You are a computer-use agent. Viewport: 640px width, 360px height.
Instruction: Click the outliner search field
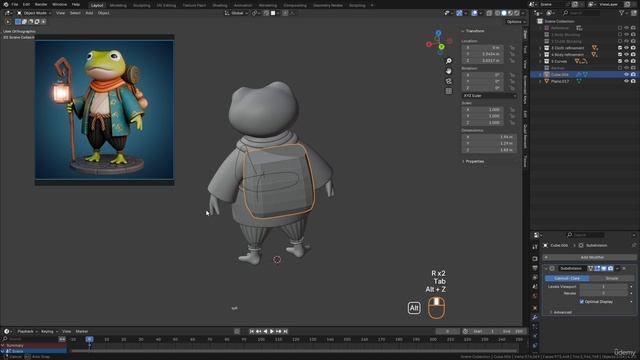tap(582, 13)
